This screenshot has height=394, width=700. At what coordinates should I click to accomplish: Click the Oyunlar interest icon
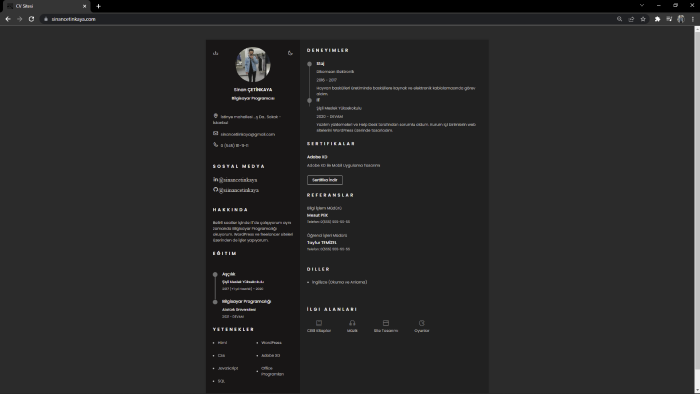tap(421, 323)
